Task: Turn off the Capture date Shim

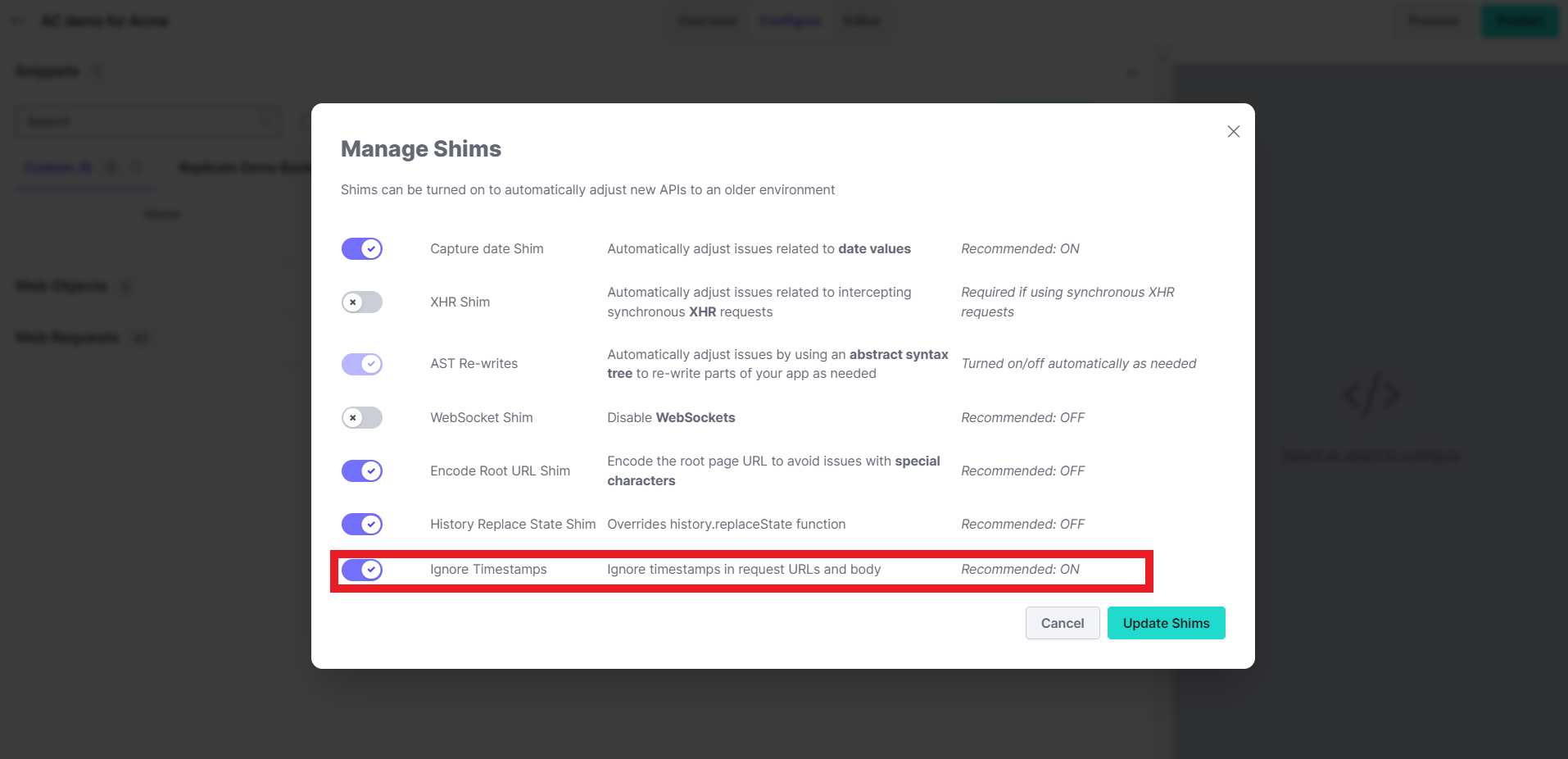Action: (361, 248)
